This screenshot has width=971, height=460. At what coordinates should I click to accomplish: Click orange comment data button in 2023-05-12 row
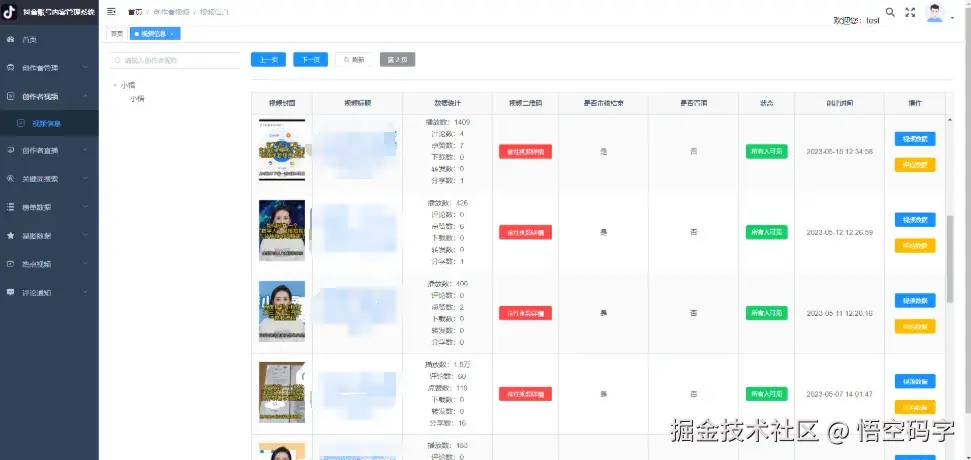(915, 246)
